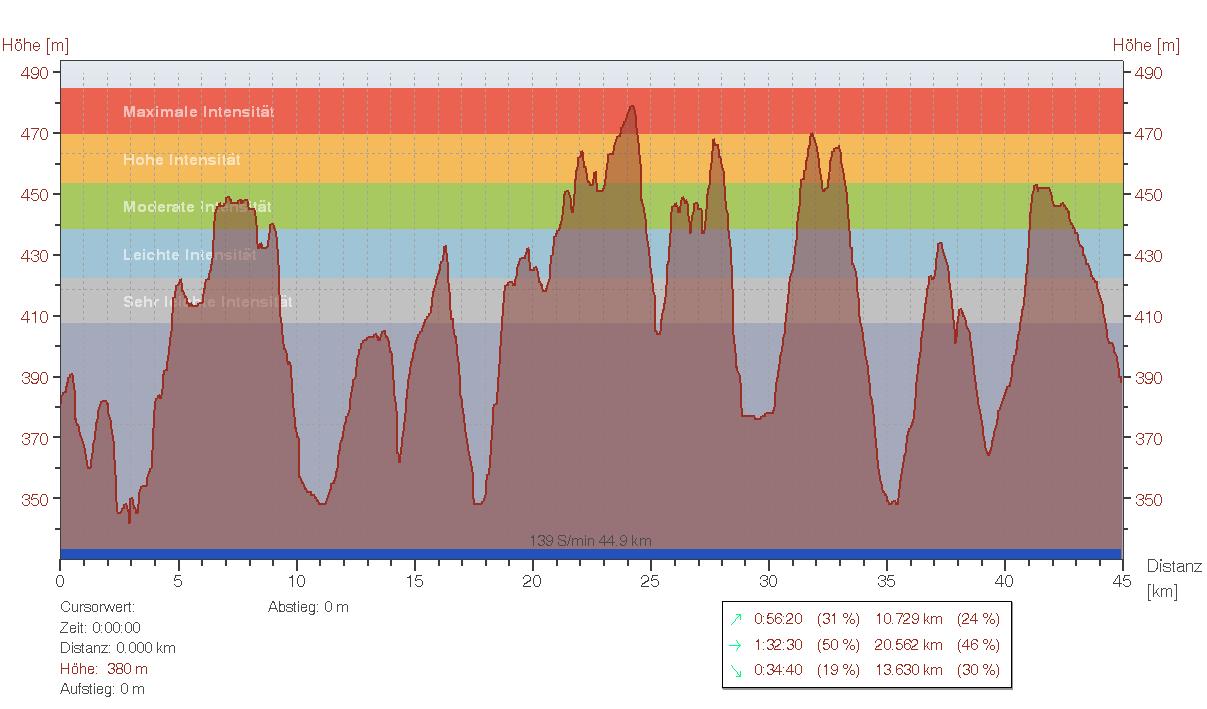Click the ascent distance '10.729 km'
This screenshot has width=1207, height=709.
point(909,620)
